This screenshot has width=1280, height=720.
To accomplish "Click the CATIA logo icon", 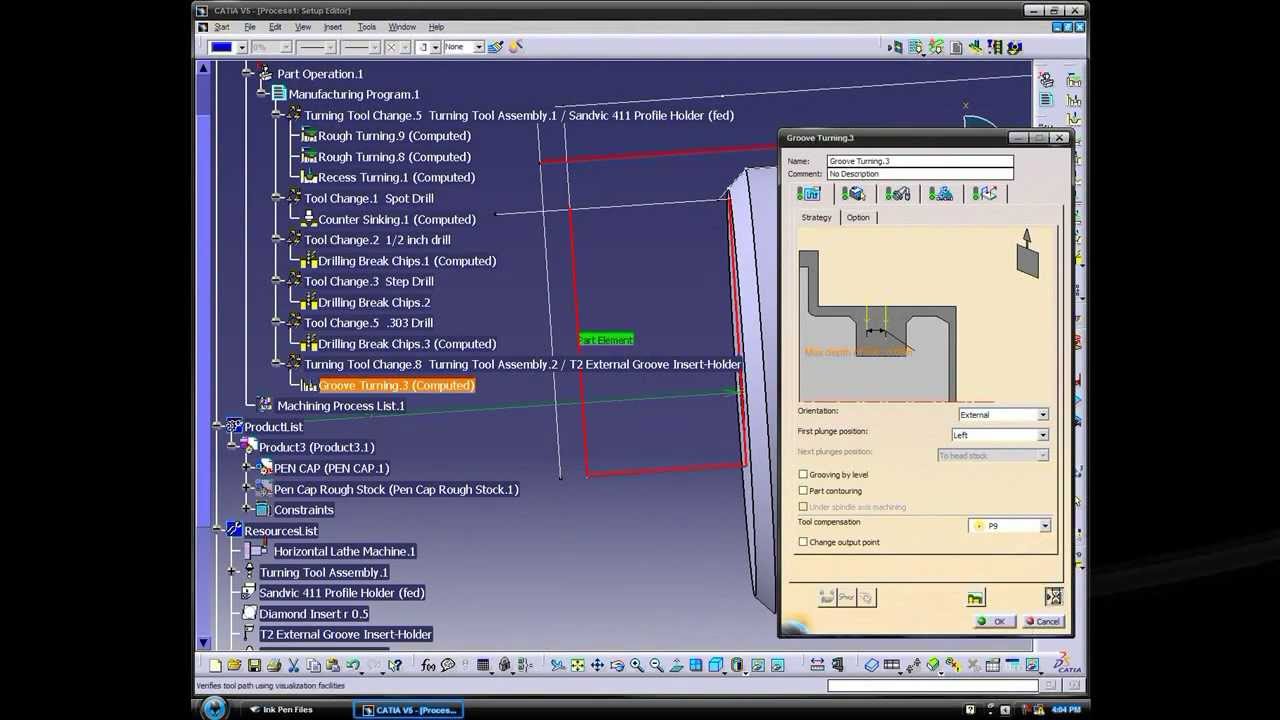I will pyautogui.click(x=1068, y=663).
